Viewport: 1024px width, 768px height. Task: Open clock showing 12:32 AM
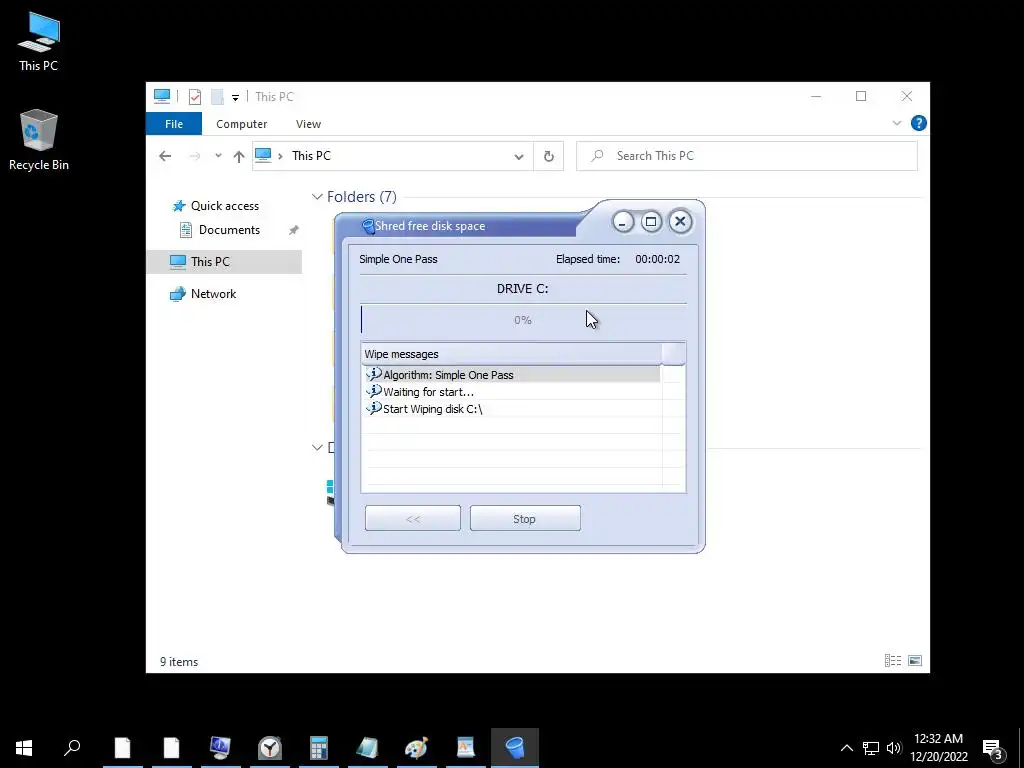tap(938, 748)
